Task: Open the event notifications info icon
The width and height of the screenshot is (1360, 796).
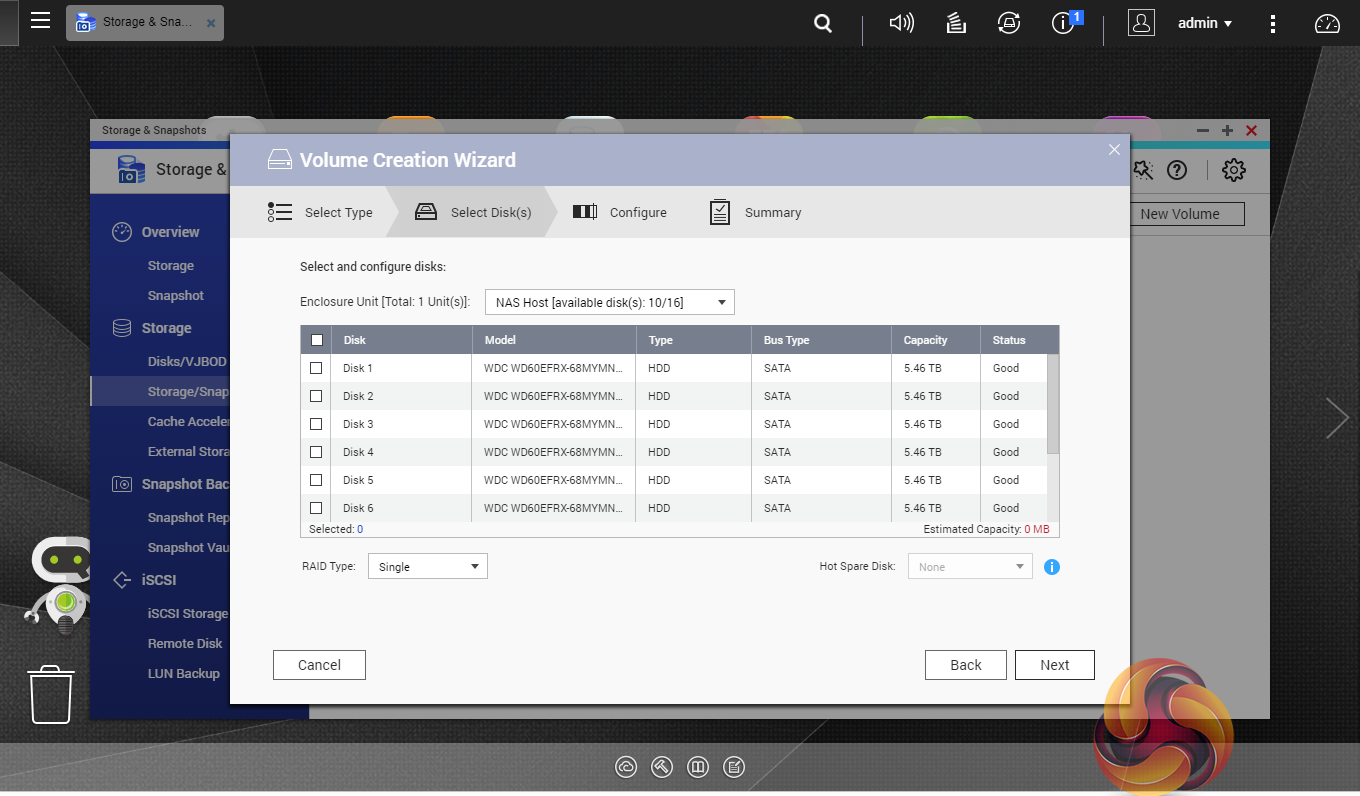Action: 1064,23
